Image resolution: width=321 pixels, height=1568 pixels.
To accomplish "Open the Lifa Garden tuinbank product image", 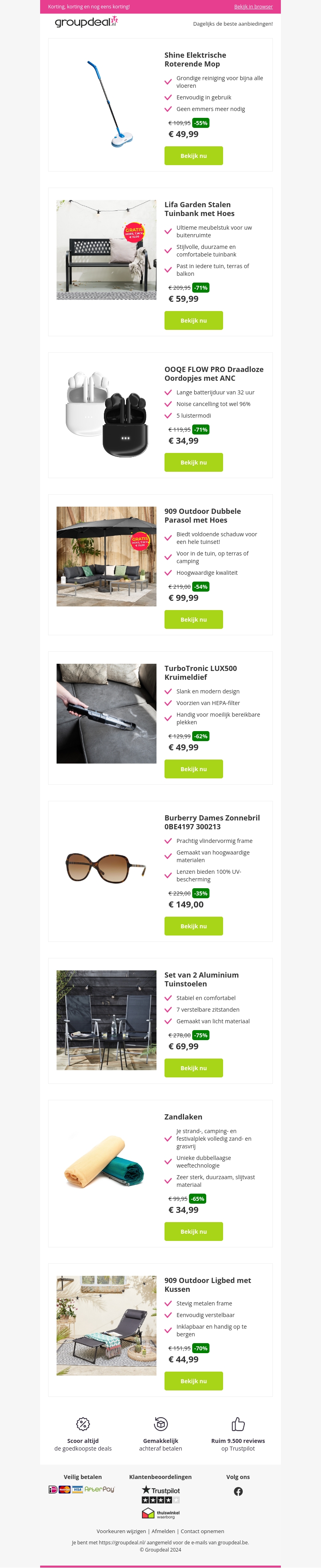I will [107, 250].
